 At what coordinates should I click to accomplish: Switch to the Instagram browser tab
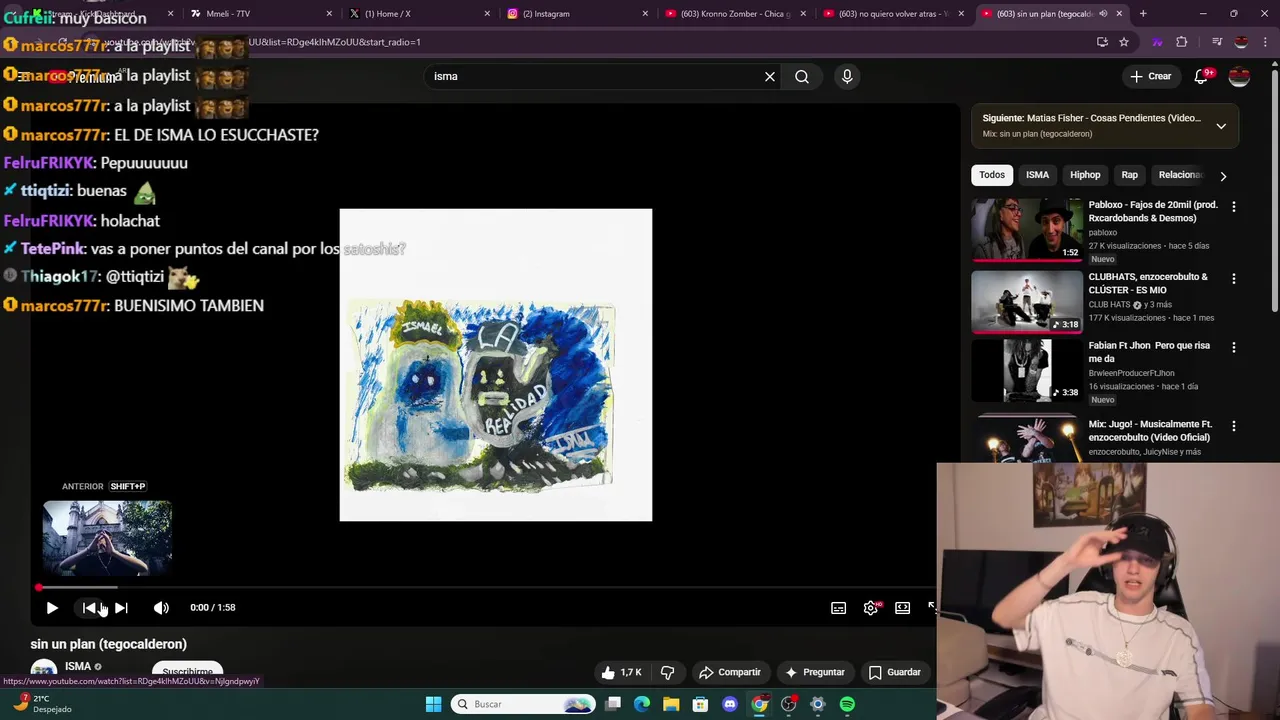point(578,14)
